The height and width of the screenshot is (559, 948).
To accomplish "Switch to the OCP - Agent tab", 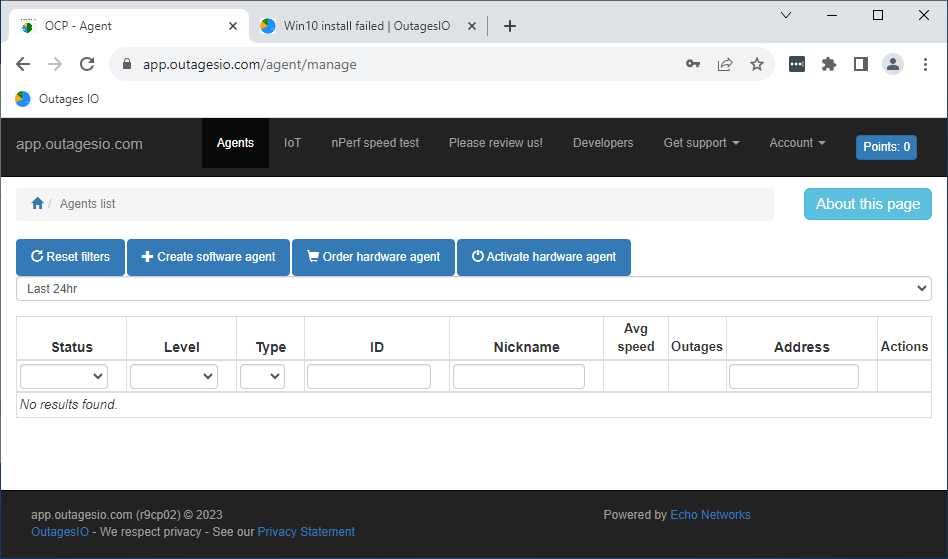I will (128, 26).
